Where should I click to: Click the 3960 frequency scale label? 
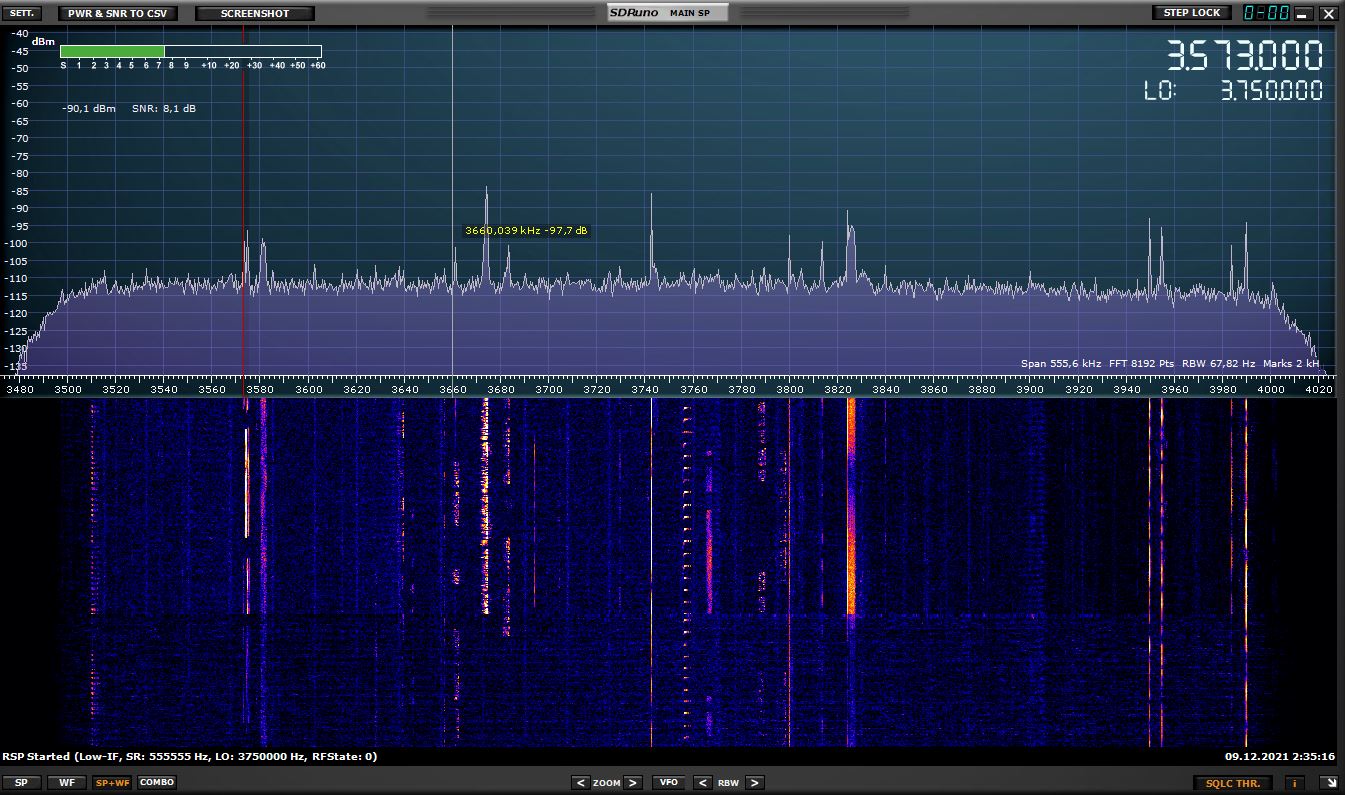(1175, 389)
